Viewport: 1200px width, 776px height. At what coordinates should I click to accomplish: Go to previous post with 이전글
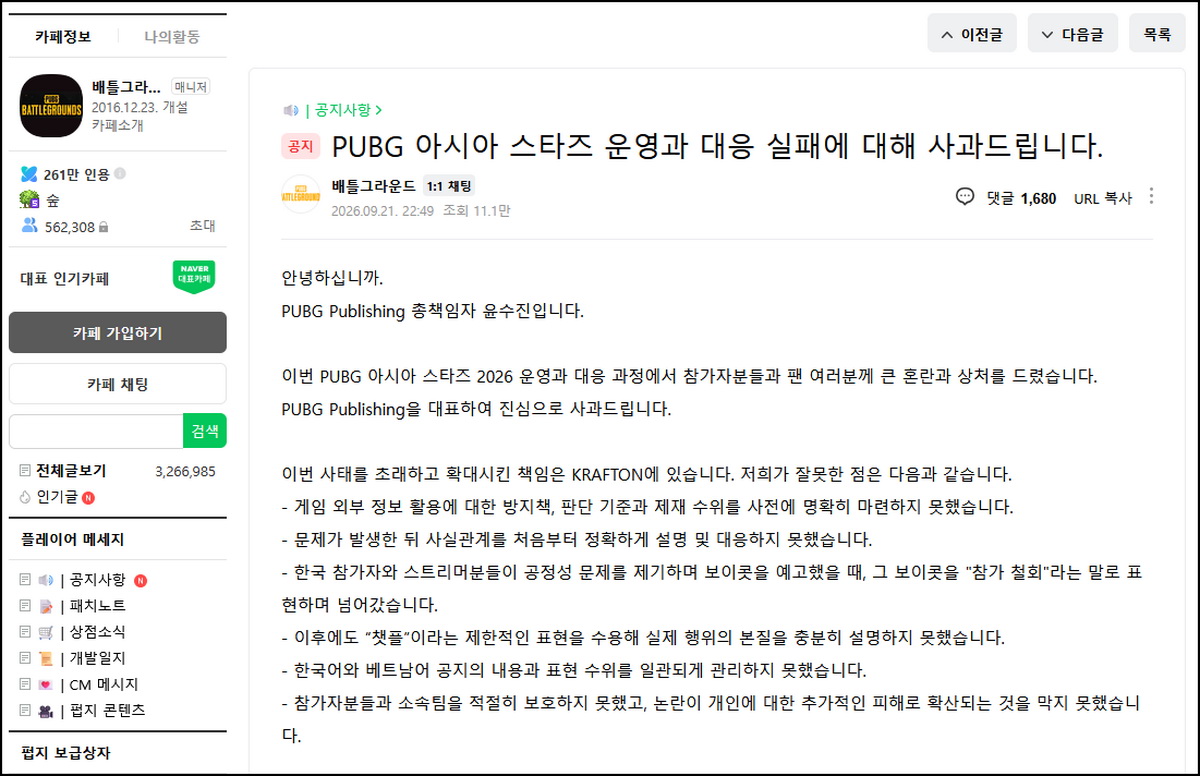pos(972,34)
